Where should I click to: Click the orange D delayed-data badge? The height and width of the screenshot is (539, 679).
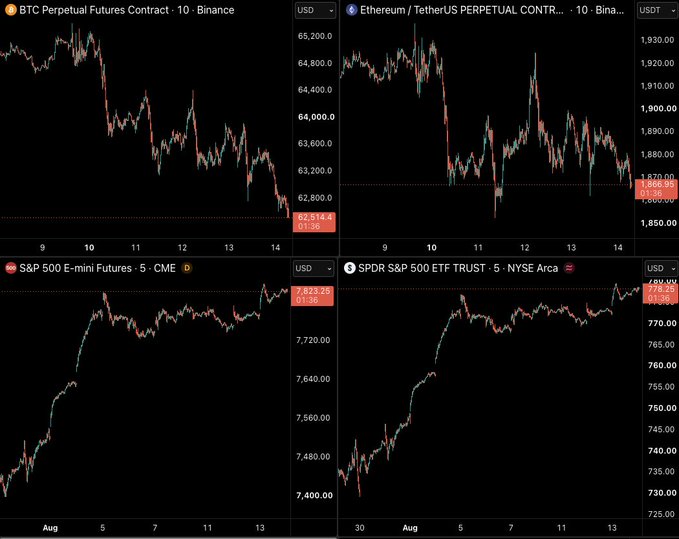click(187, 268)
